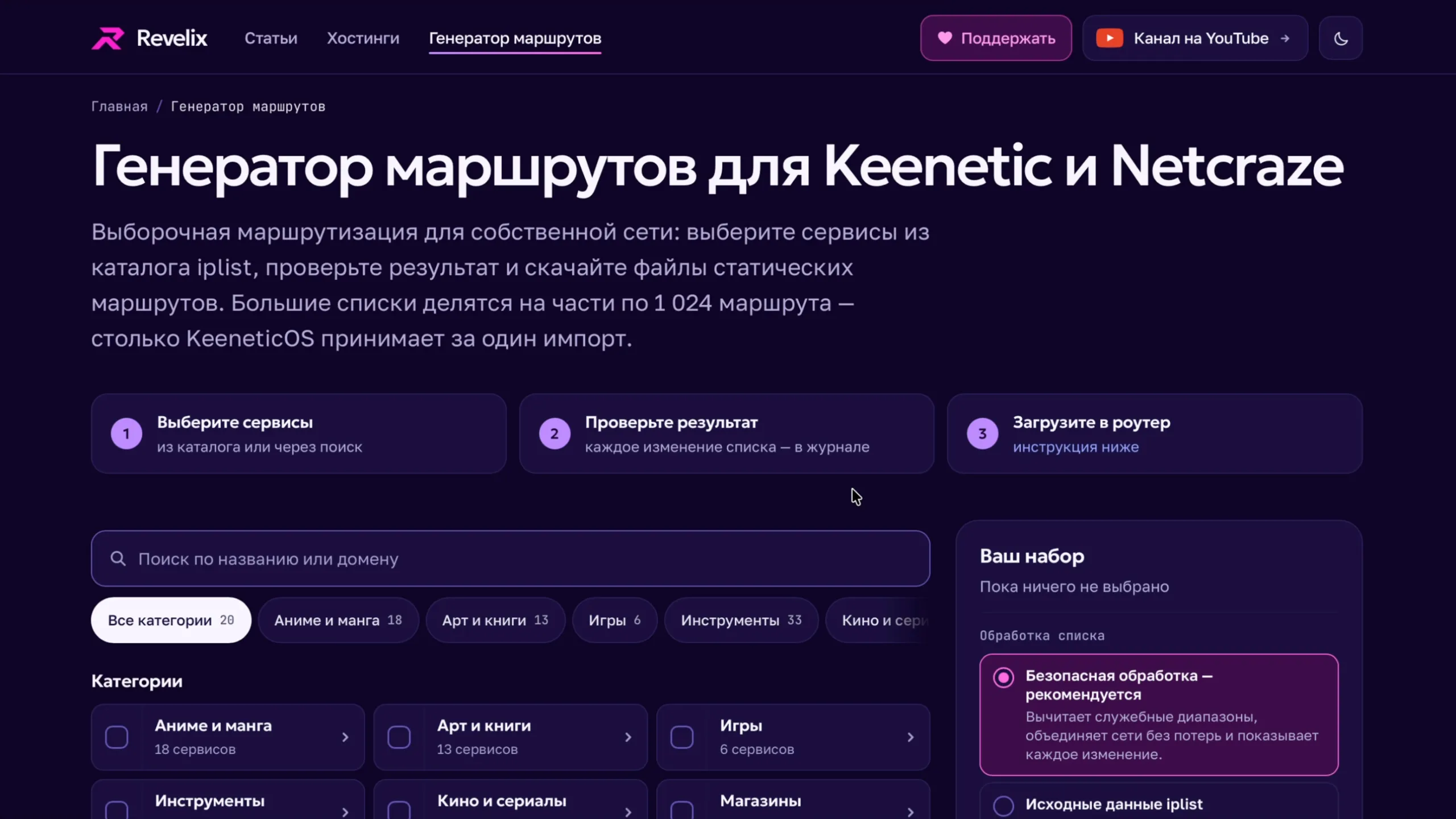Open Генератор маршрутов nav item
This screenshot has height=819, width=1456.
(x=515, y=38)
